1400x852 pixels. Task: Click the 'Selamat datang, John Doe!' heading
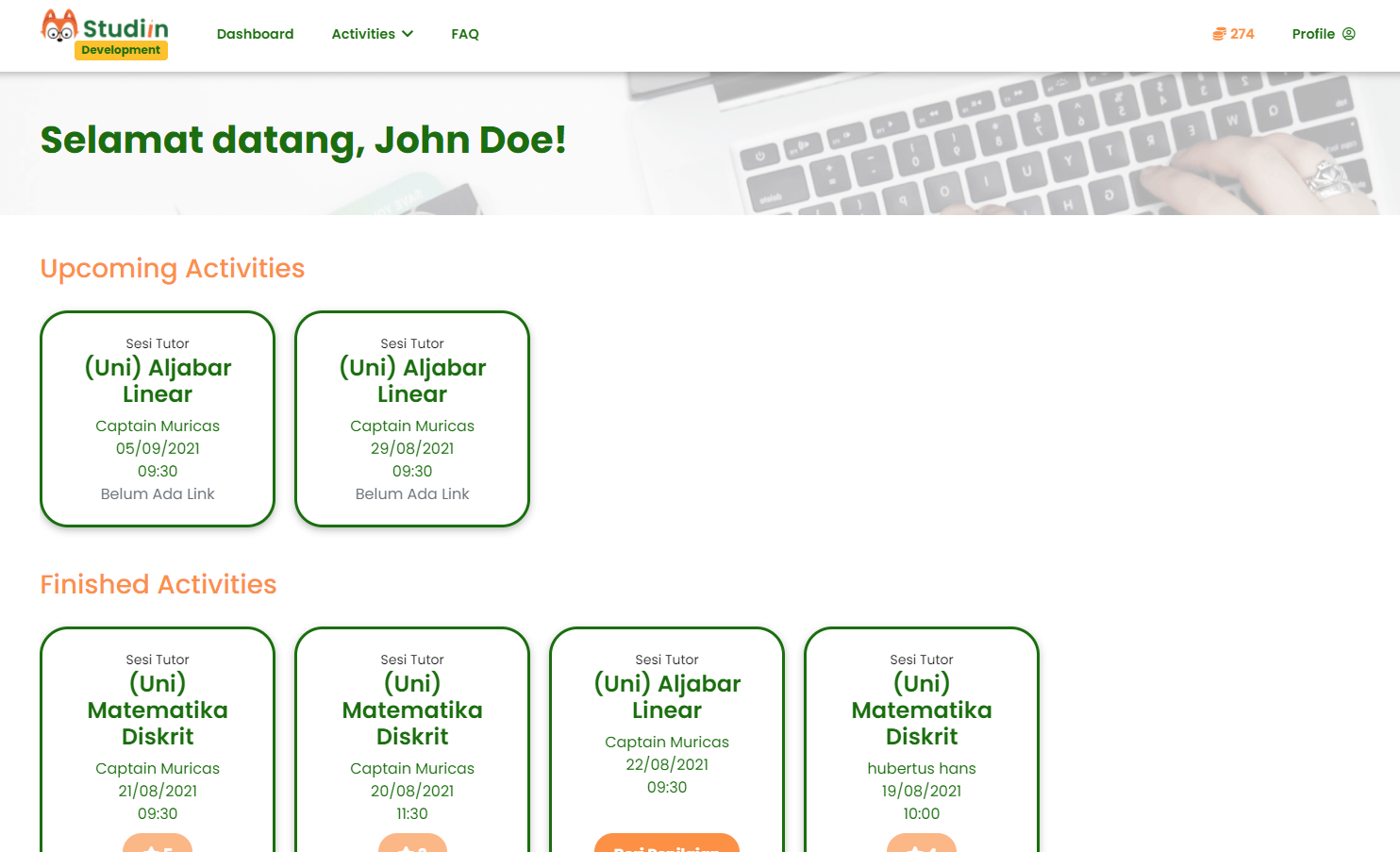click(x=303, y=140)
